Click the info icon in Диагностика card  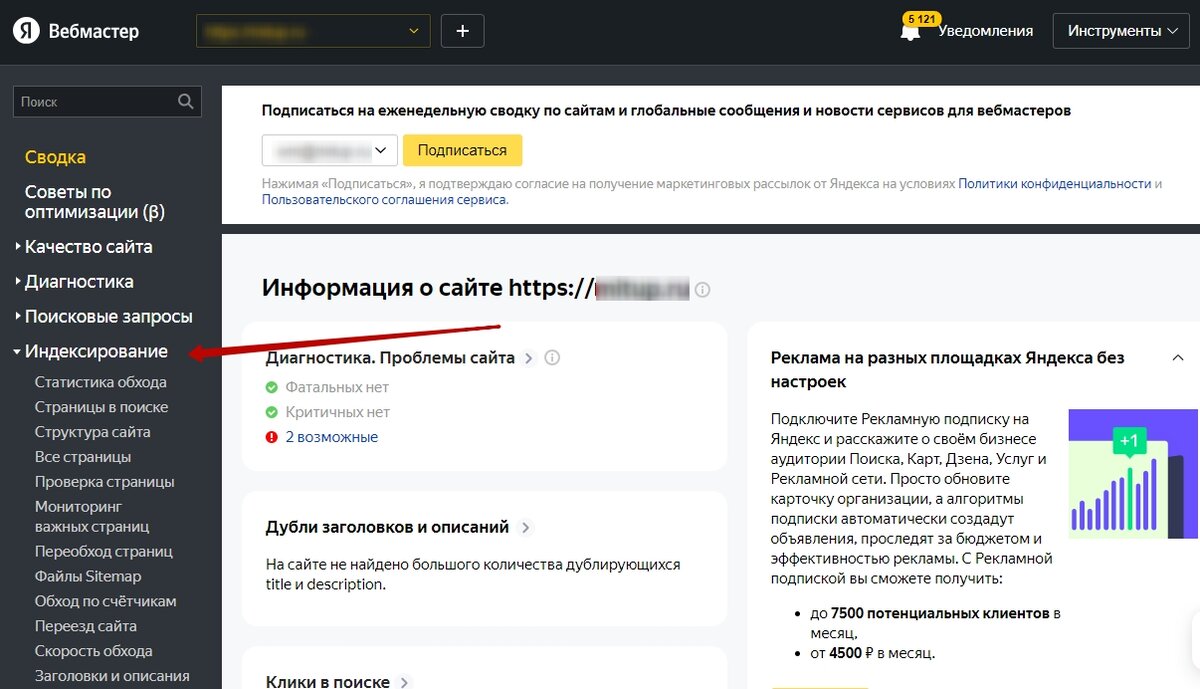pos(552,357)
